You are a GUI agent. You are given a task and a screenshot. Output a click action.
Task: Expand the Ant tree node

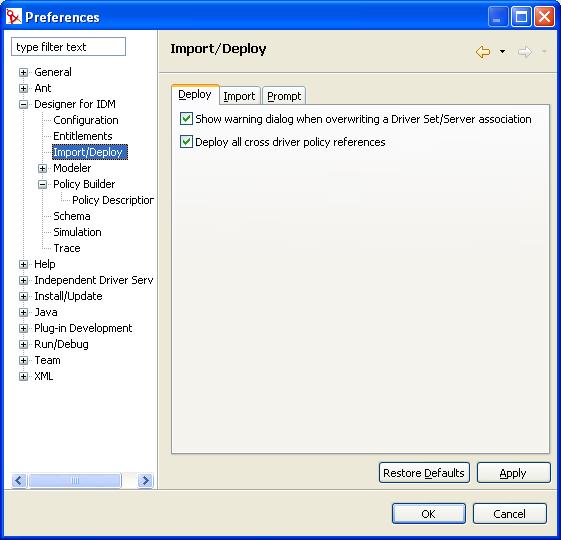pyautogui.click(x=23, y=88)
